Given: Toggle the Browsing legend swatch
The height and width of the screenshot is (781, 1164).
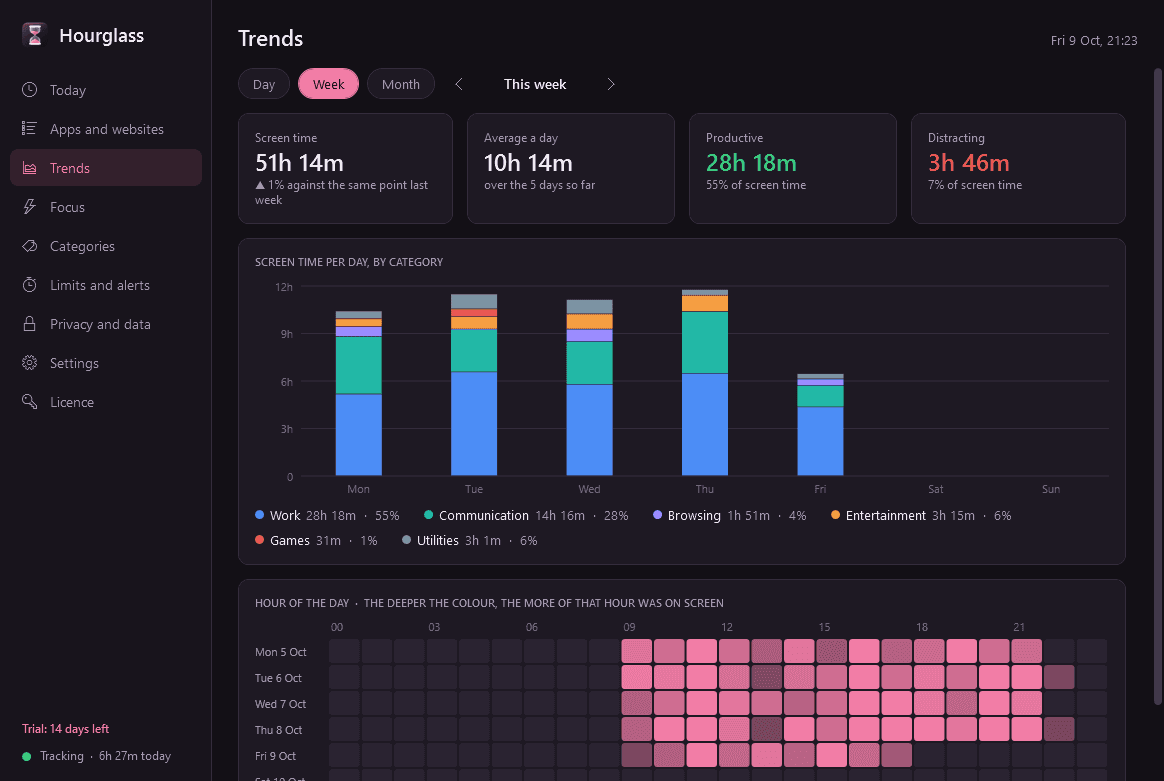Looking at the screenshot, I should 657,514.
